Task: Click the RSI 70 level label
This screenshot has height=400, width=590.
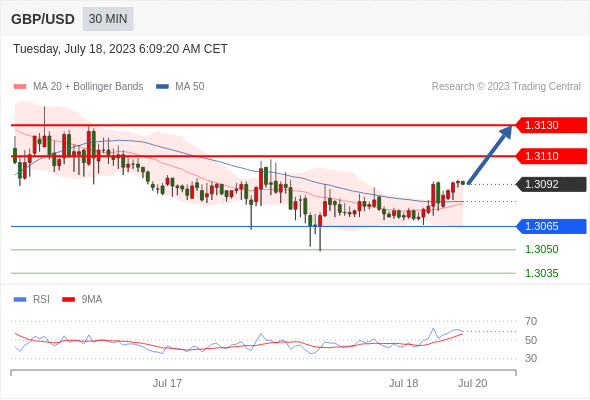Action: [x=531, y=321]
